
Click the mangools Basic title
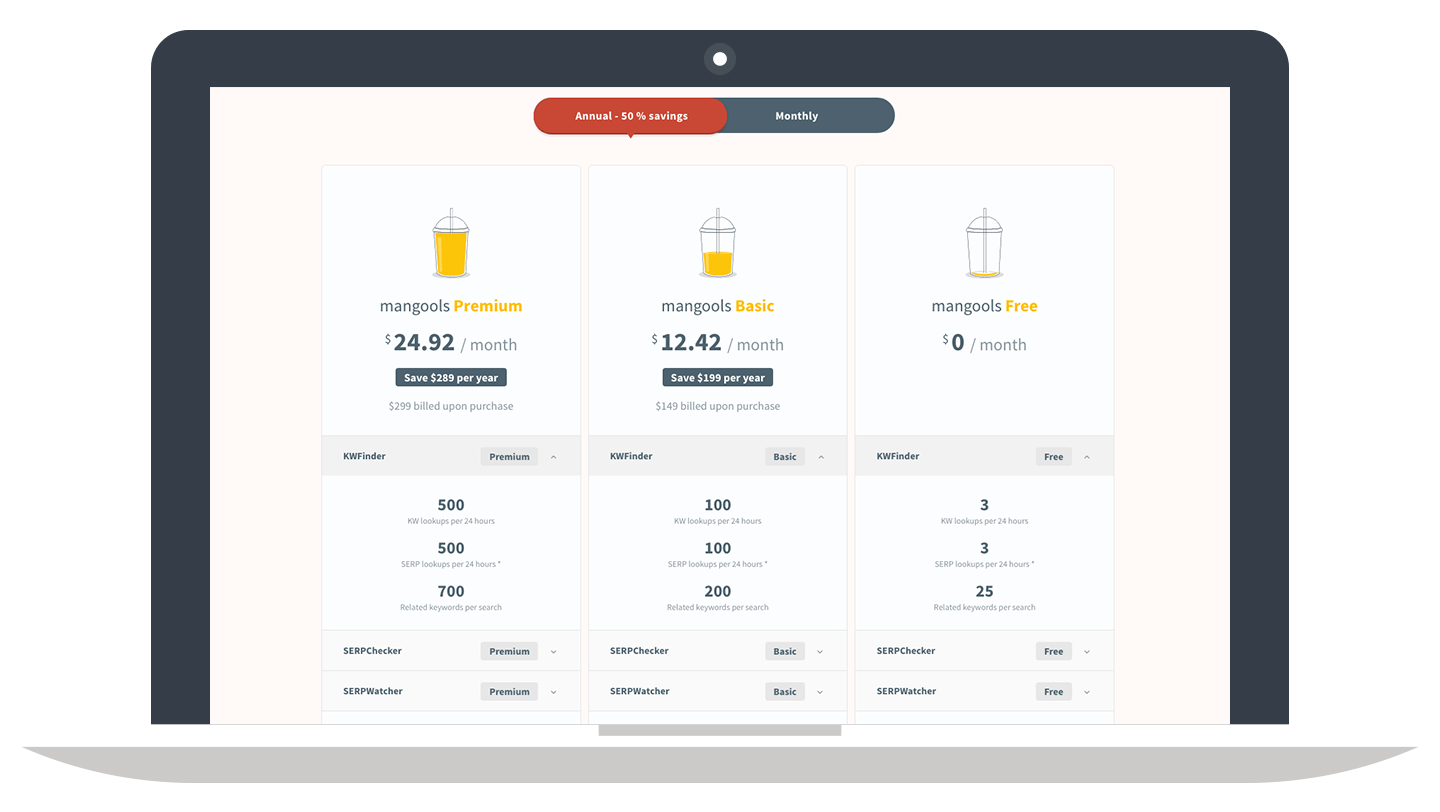pyautogui.click(x=717, y=306)
